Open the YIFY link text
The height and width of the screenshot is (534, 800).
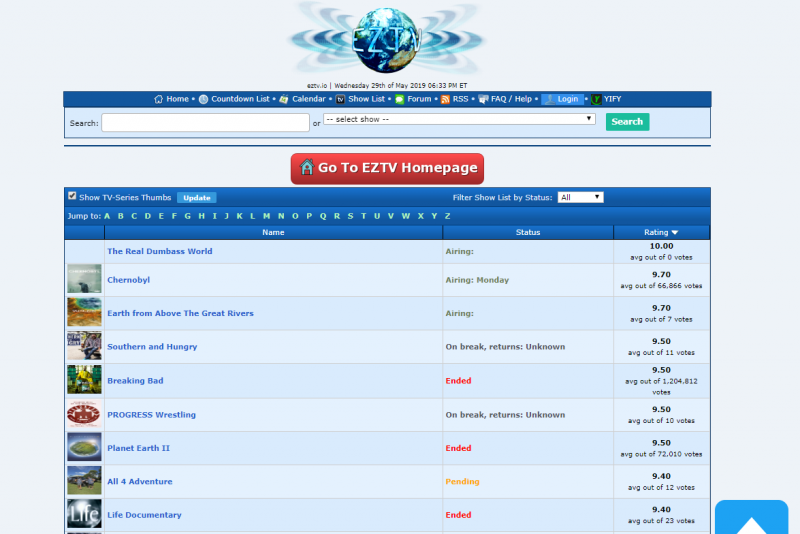coord(612,99)
